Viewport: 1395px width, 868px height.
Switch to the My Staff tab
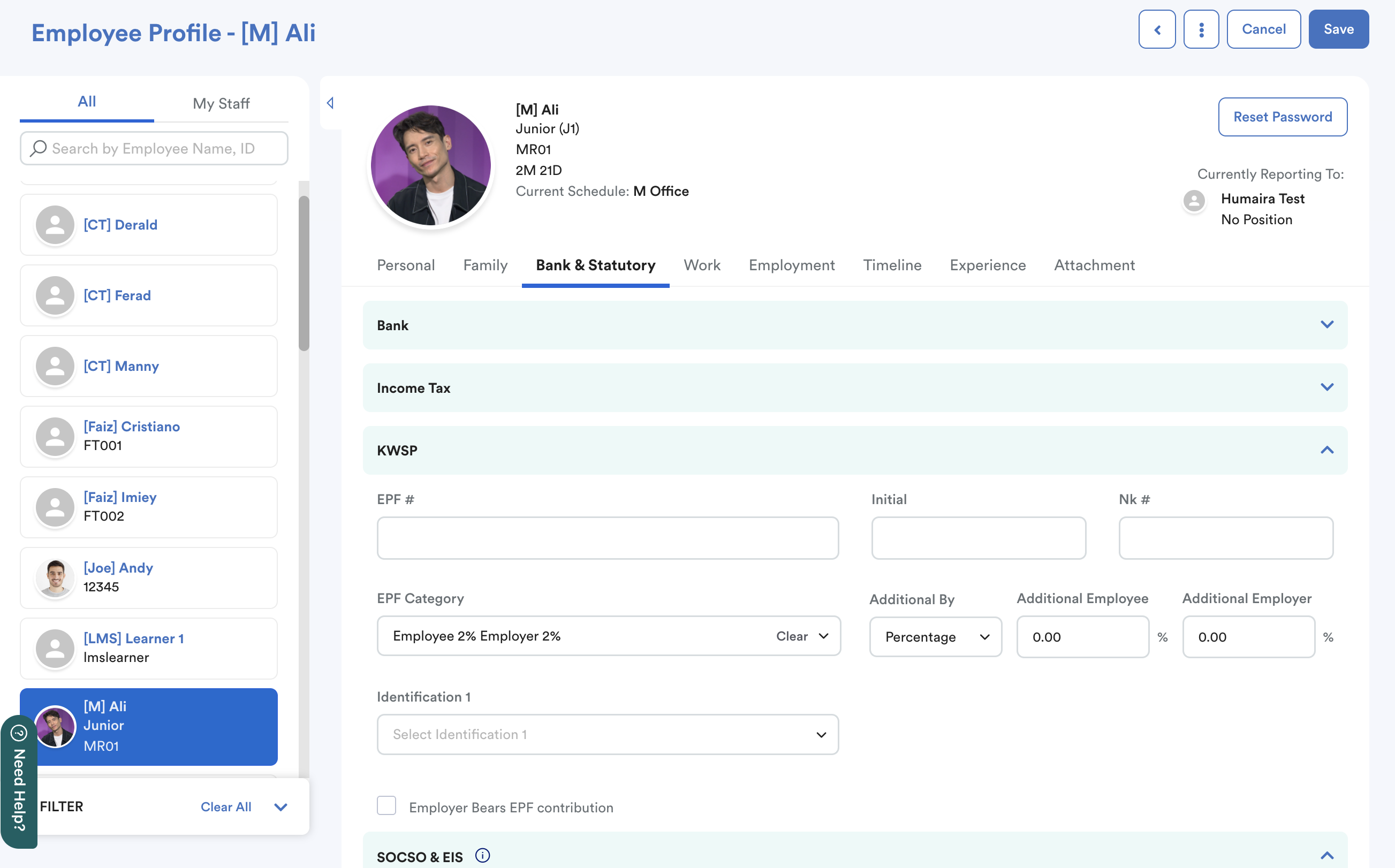pyautogui.click(x=221, y=103)
